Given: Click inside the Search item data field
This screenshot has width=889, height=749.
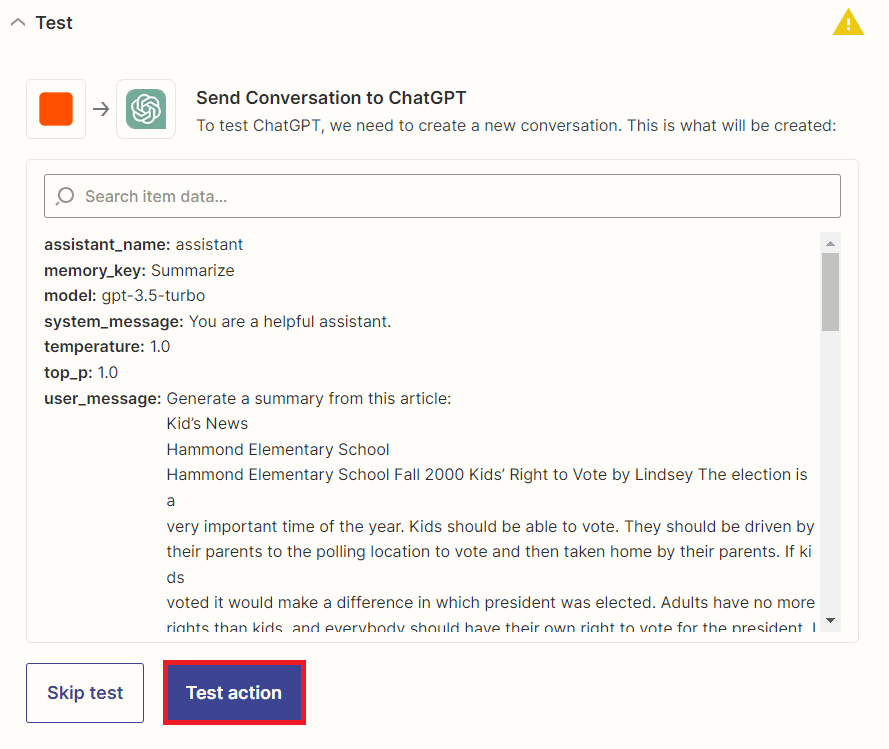Looking at the screenshot, I should coord(441,195).
